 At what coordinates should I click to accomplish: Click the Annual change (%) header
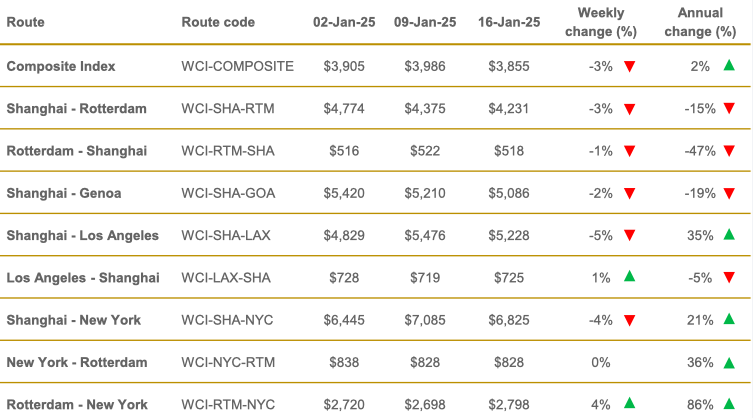pyautogui.click(x=700, y=22)
